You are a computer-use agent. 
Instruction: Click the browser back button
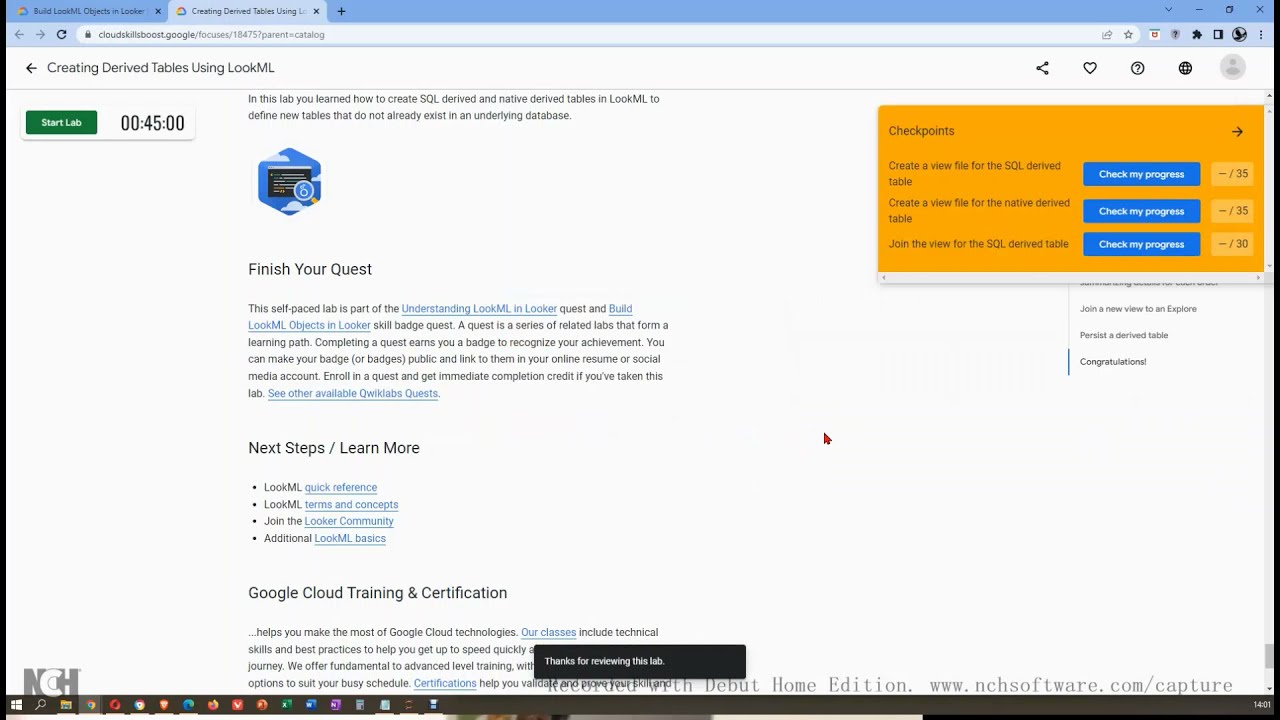coord(18,34)
